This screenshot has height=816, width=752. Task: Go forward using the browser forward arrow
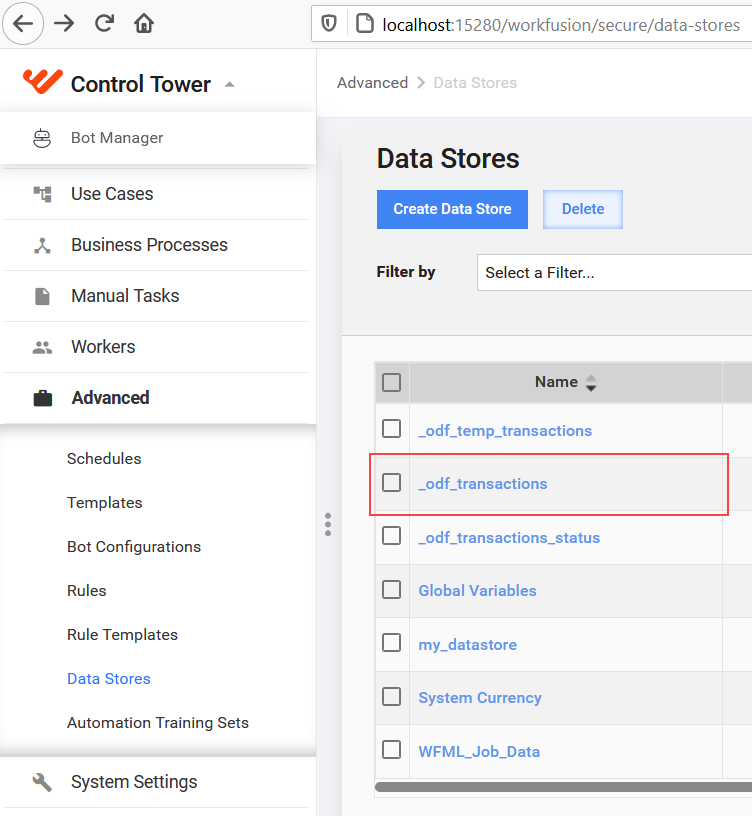(63, 24)
